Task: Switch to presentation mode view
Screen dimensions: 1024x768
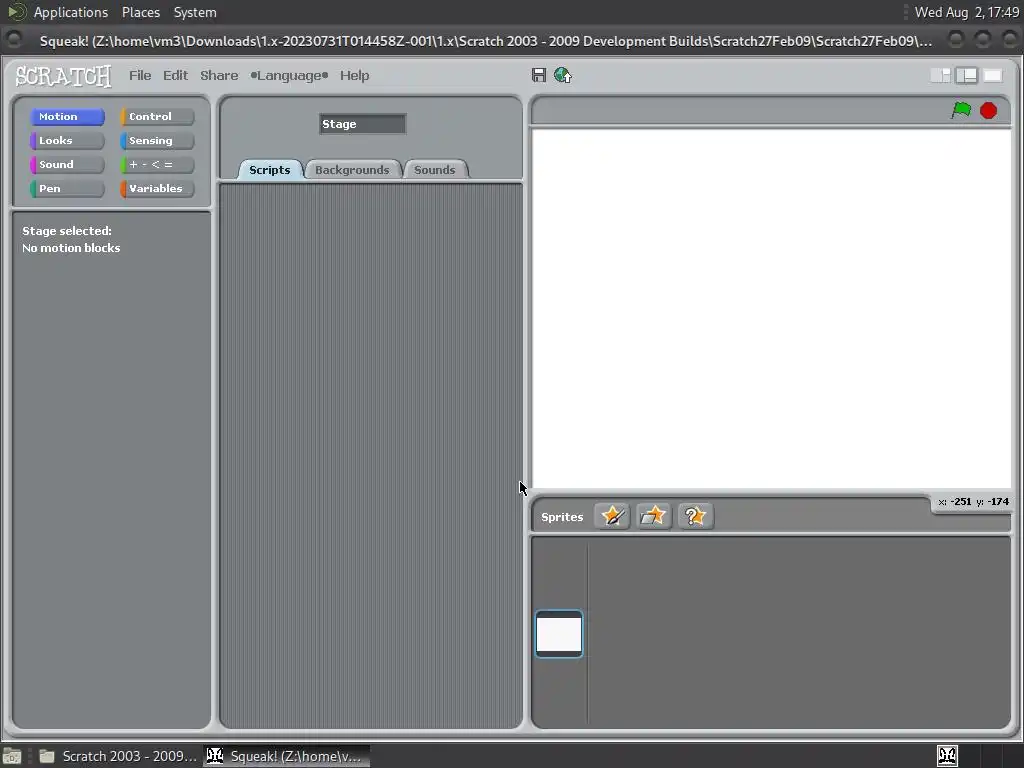Action: [x=993, y=75]
